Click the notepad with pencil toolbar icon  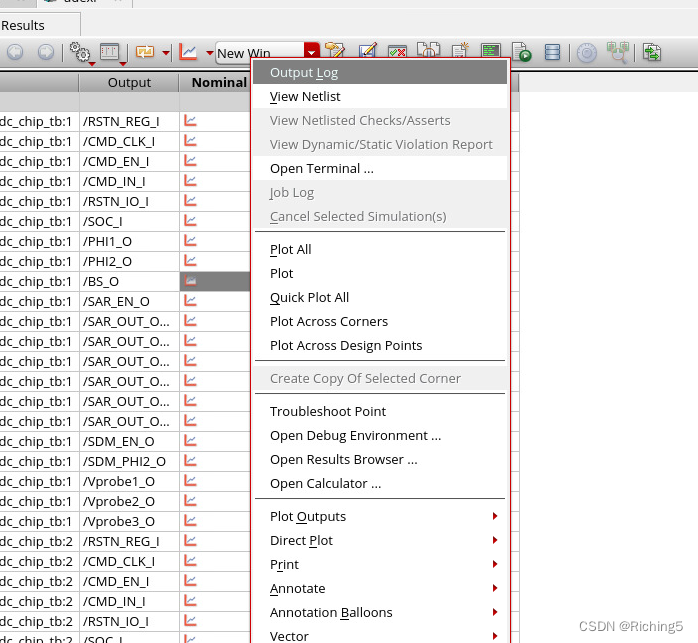(335, 51)
